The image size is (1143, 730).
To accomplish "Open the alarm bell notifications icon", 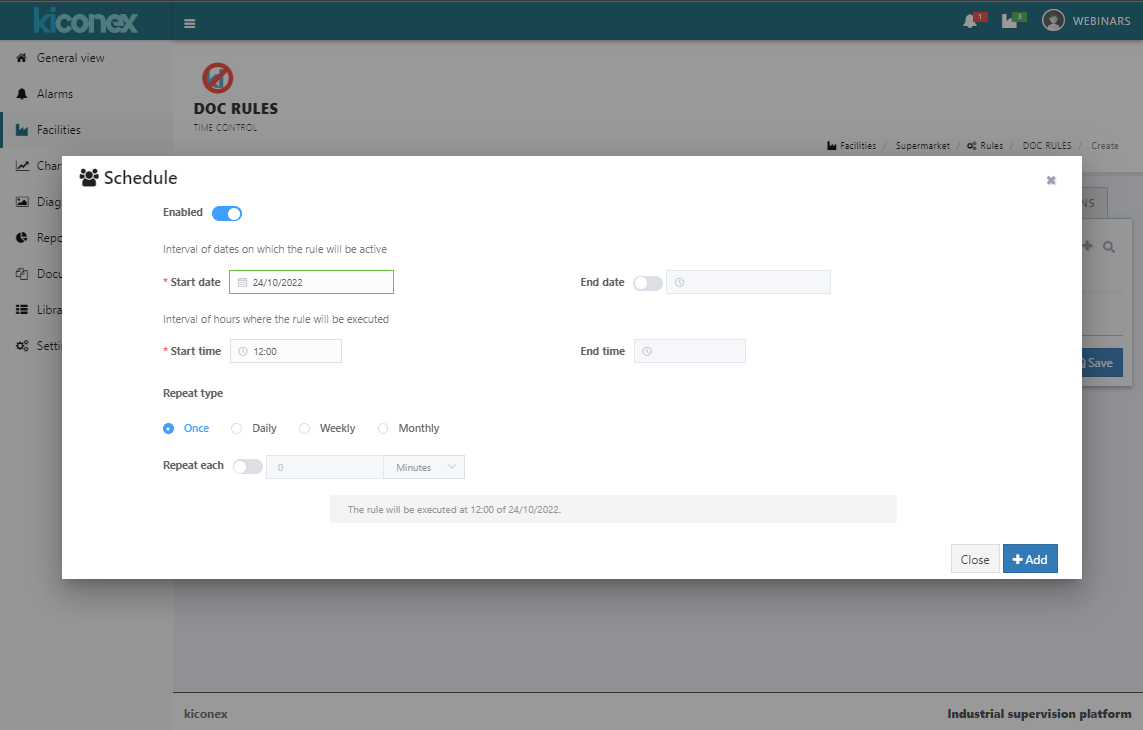I will click(970, 22).
